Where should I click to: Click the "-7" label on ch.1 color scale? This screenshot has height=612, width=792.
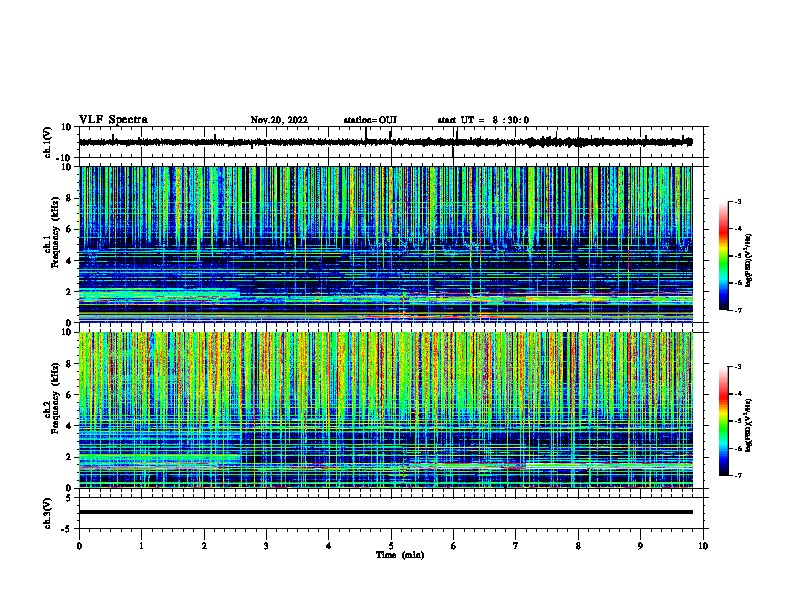737,310
